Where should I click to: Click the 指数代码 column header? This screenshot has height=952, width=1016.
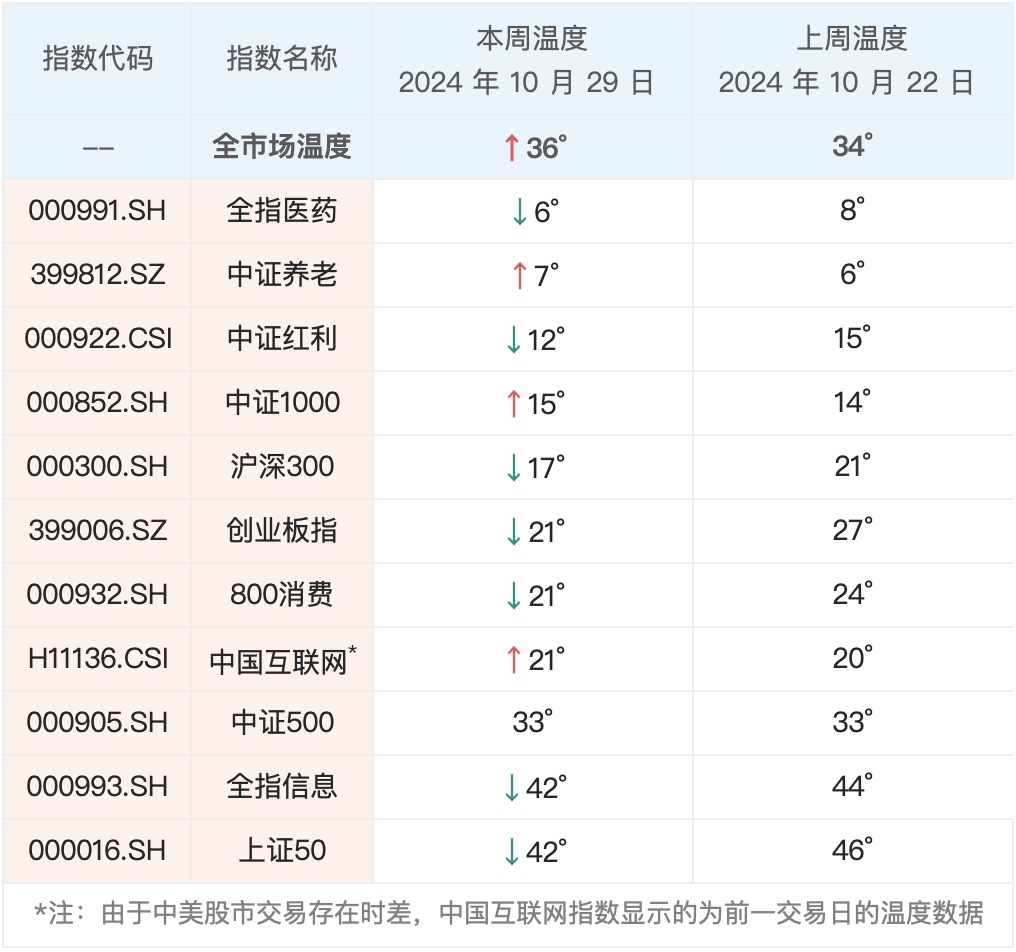tap(97, 59)
